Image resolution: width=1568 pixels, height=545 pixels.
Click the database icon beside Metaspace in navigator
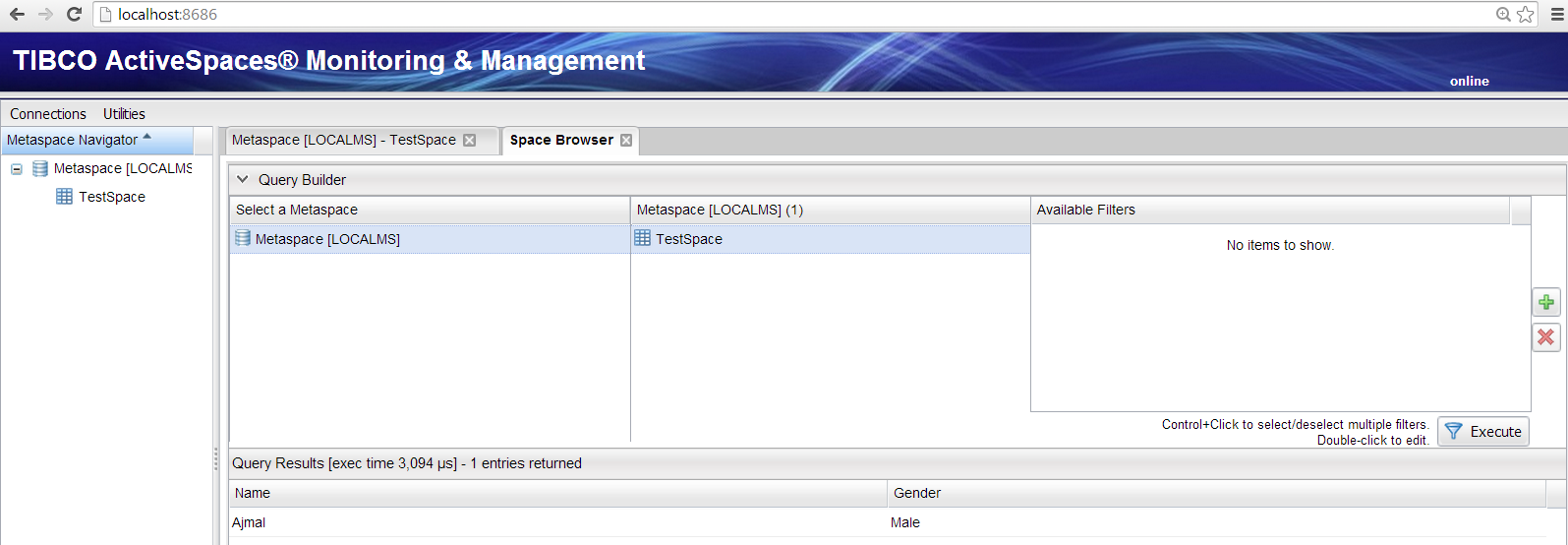click(40, 169)
